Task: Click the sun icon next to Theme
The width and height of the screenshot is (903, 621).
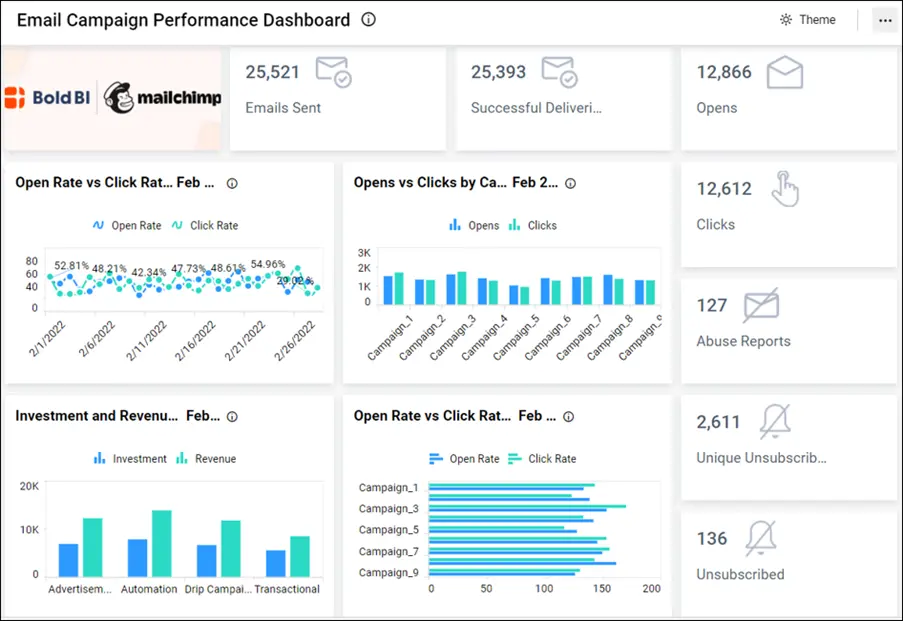Action: (785, 19)
